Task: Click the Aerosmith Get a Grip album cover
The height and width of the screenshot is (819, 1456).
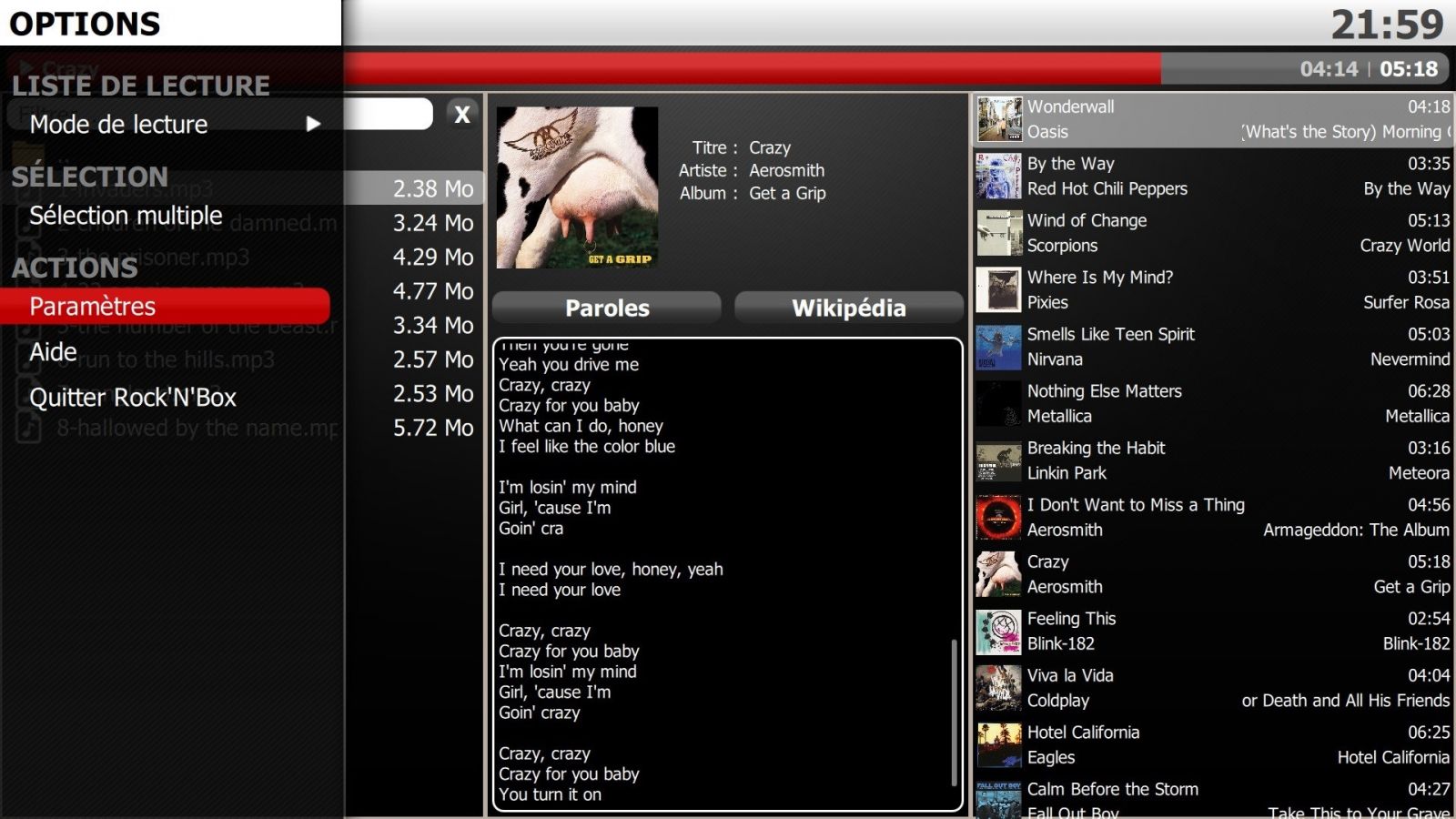Action: click(577, 187)
